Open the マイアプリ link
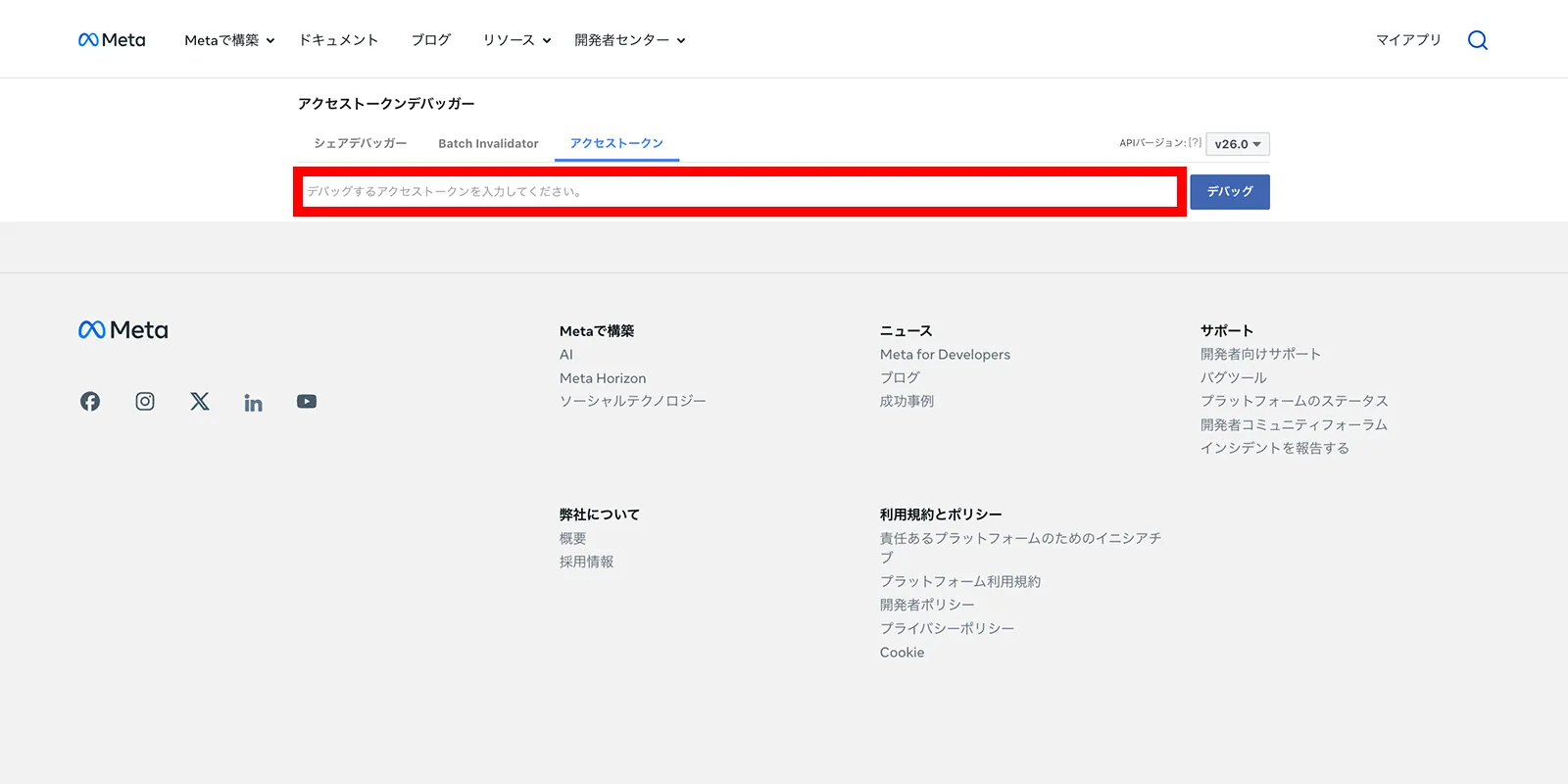 1408,40
